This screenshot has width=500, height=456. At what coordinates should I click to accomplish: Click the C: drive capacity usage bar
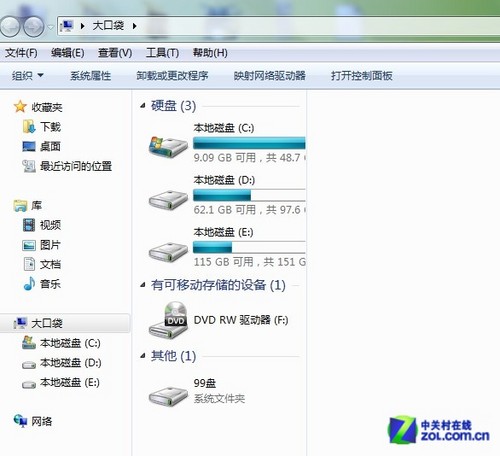pyautogui.click(x=249, y=143)
